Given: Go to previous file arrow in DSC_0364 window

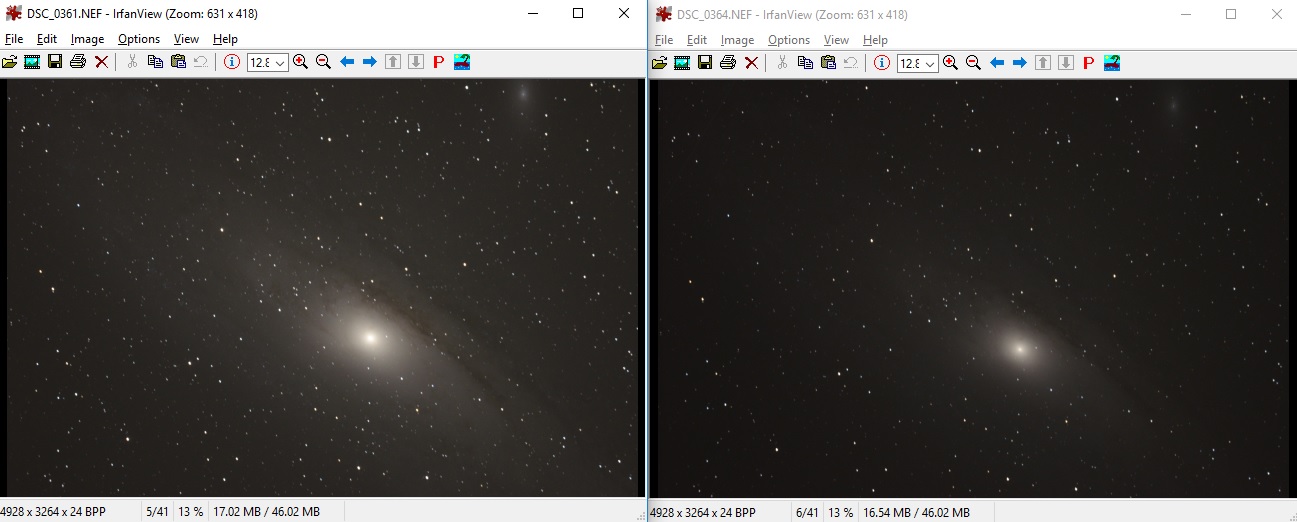Looking at the screenshot, I should [x=997, y=62].
